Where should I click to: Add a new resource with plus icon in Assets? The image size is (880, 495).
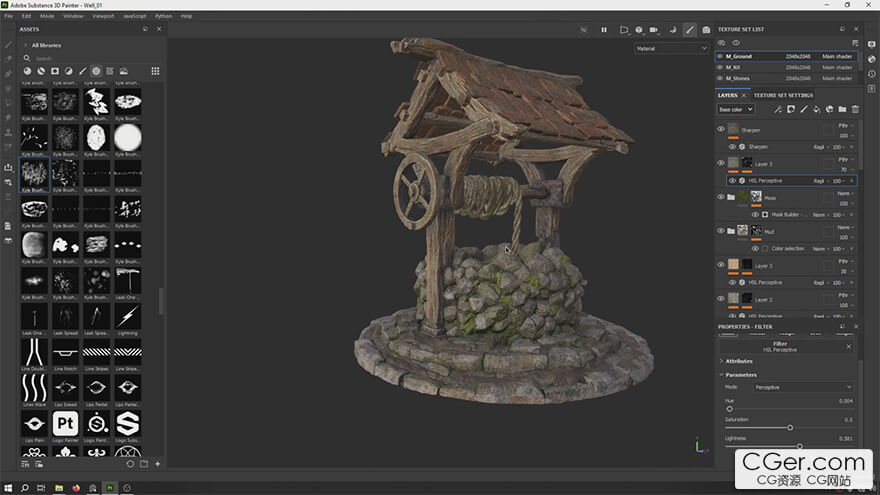click(x=158, y=464)
